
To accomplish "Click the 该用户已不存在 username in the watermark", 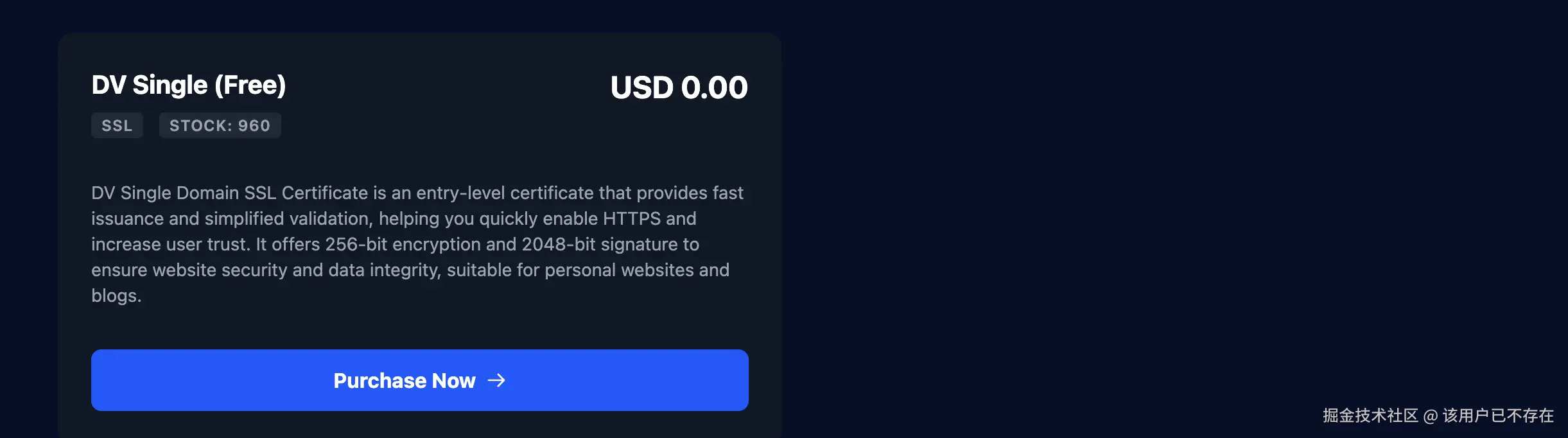I will tap(1498, 416).
